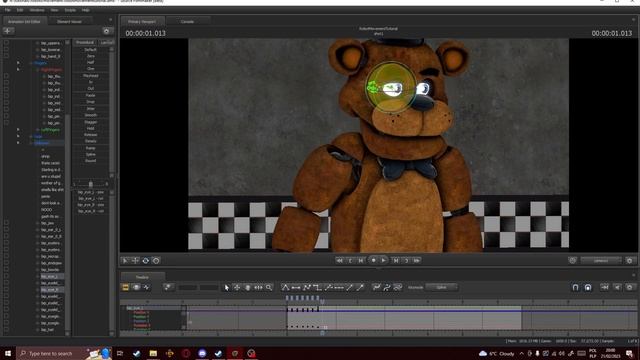Image resolution: width=640 pixels, height=360 pixels.
Task: Select the Timeline tab
Action: point(142,277)
